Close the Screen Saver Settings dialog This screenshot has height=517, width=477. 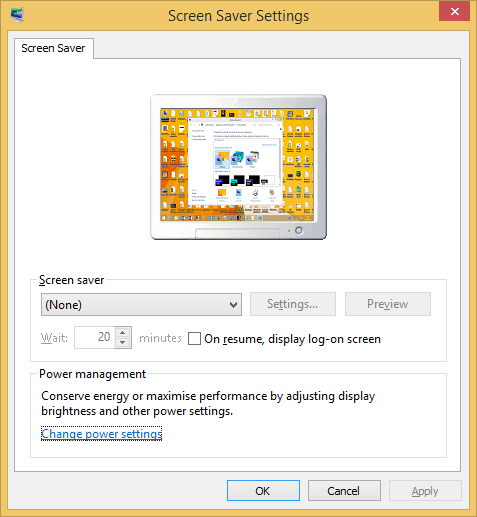click(454, 11)
